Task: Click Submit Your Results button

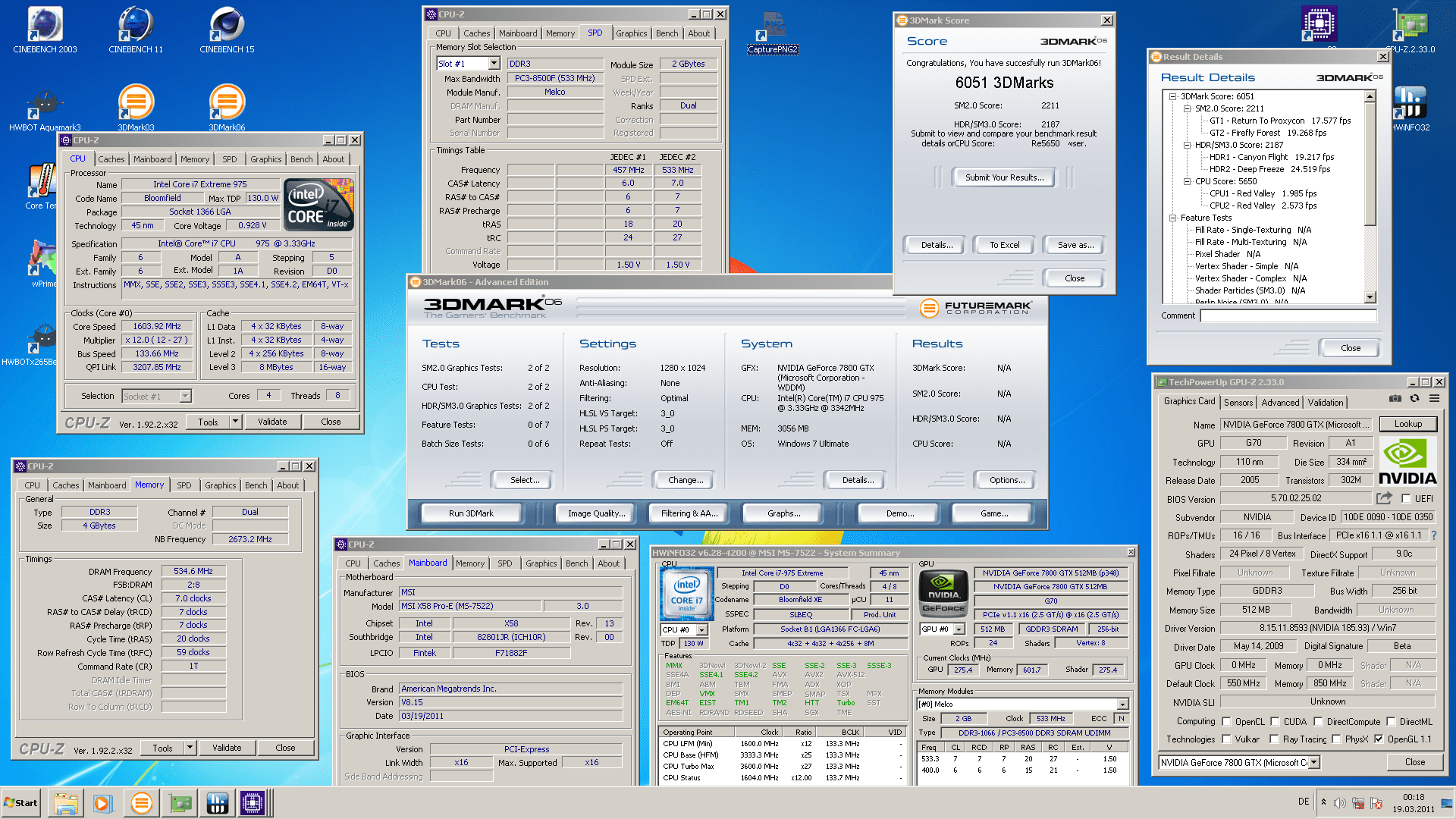Action: [x=1005, y=177]
